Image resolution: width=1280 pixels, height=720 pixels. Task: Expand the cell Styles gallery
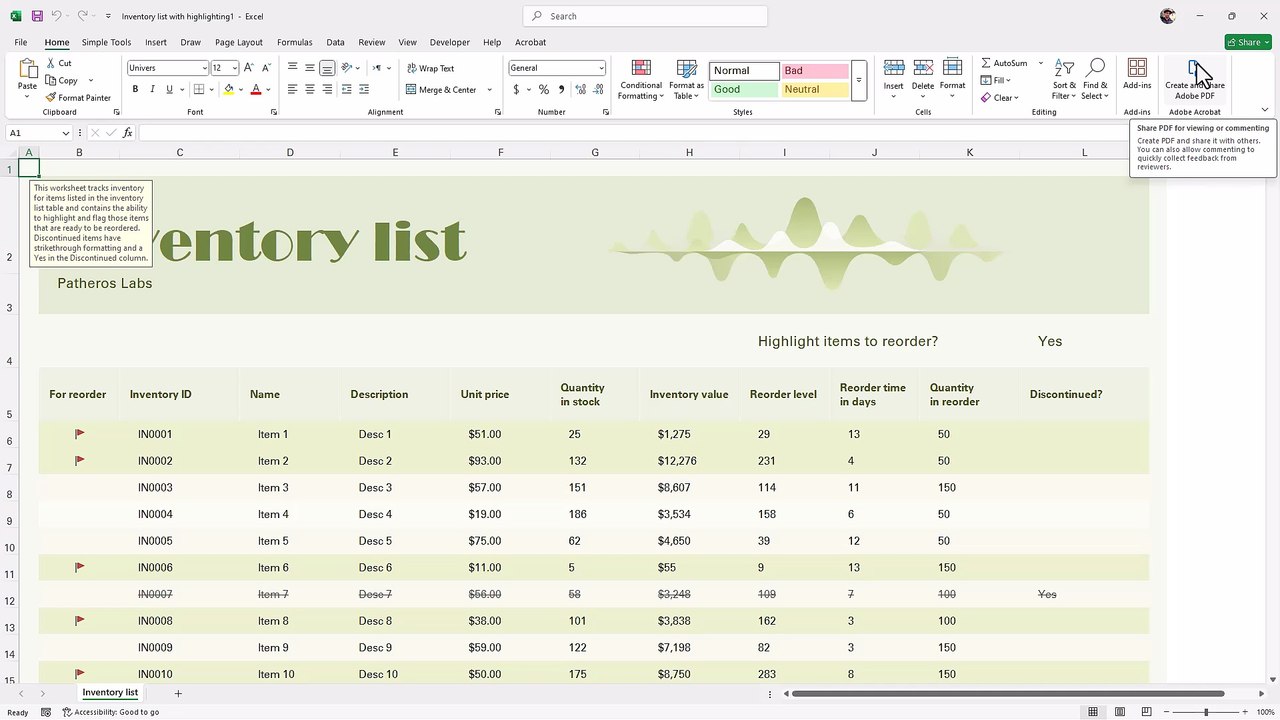click(x=858, y=80)
